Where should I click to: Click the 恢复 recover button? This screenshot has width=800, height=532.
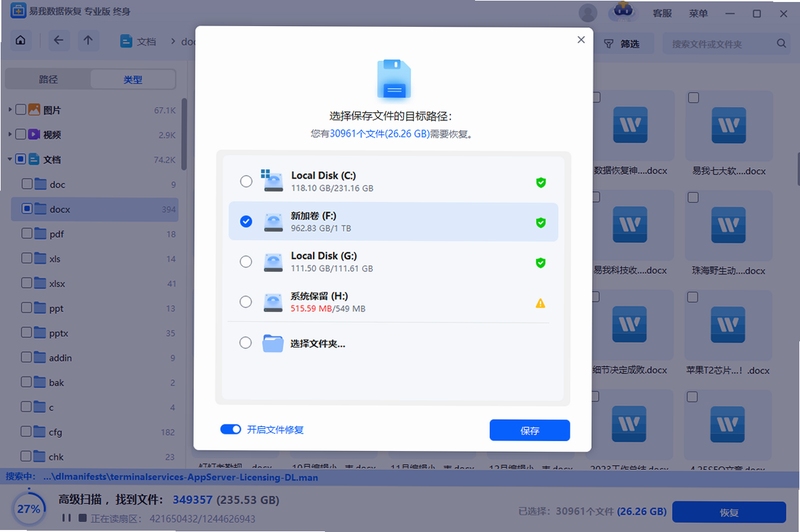[x=729, y=512]
